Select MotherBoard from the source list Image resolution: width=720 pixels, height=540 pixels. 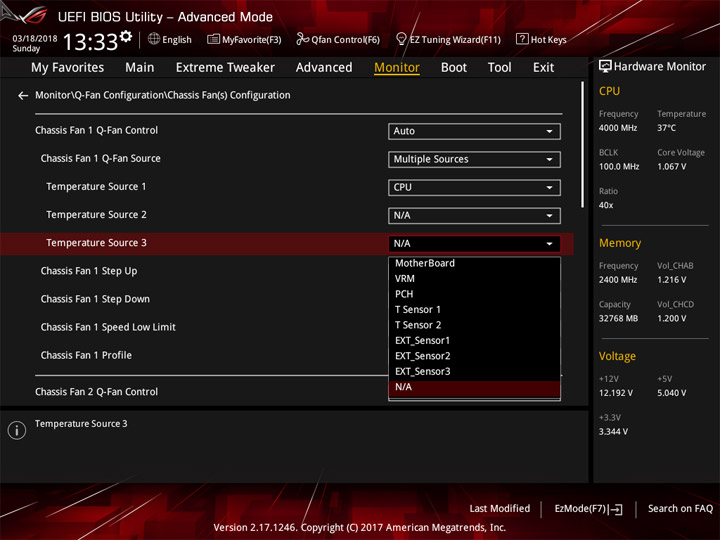click(x=474, y=263)
